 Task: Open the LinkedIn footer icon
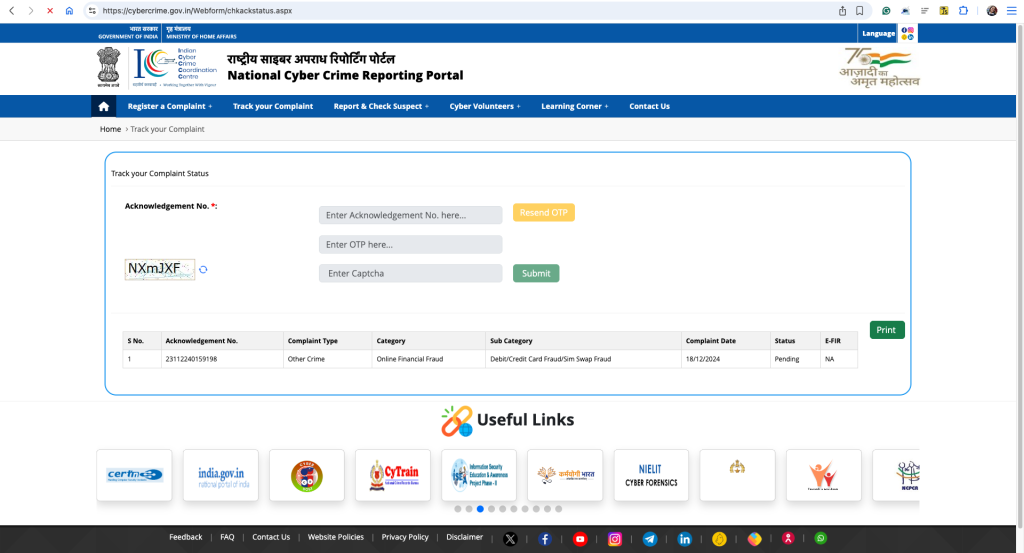point(685,539)
